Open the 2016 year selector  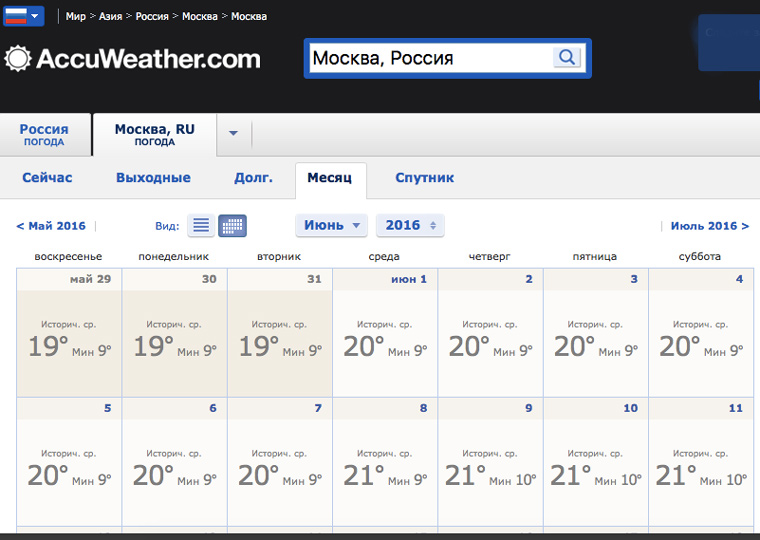coord(410,226)
